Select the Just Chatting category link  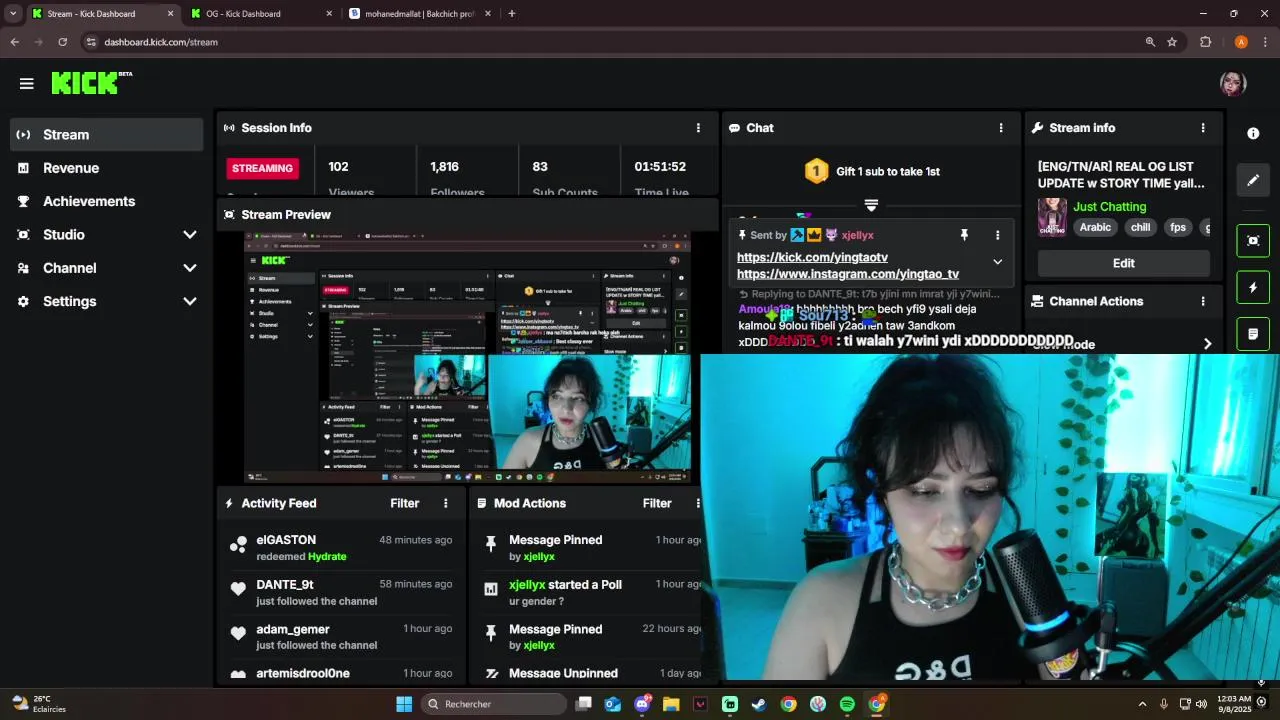[x=1110, y=207]
